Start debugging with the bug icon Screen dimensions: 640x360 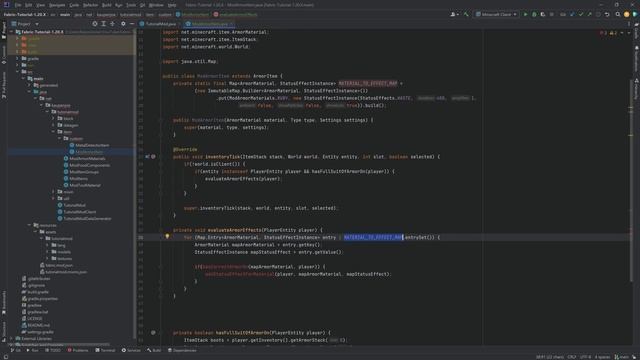pos(534,14)
